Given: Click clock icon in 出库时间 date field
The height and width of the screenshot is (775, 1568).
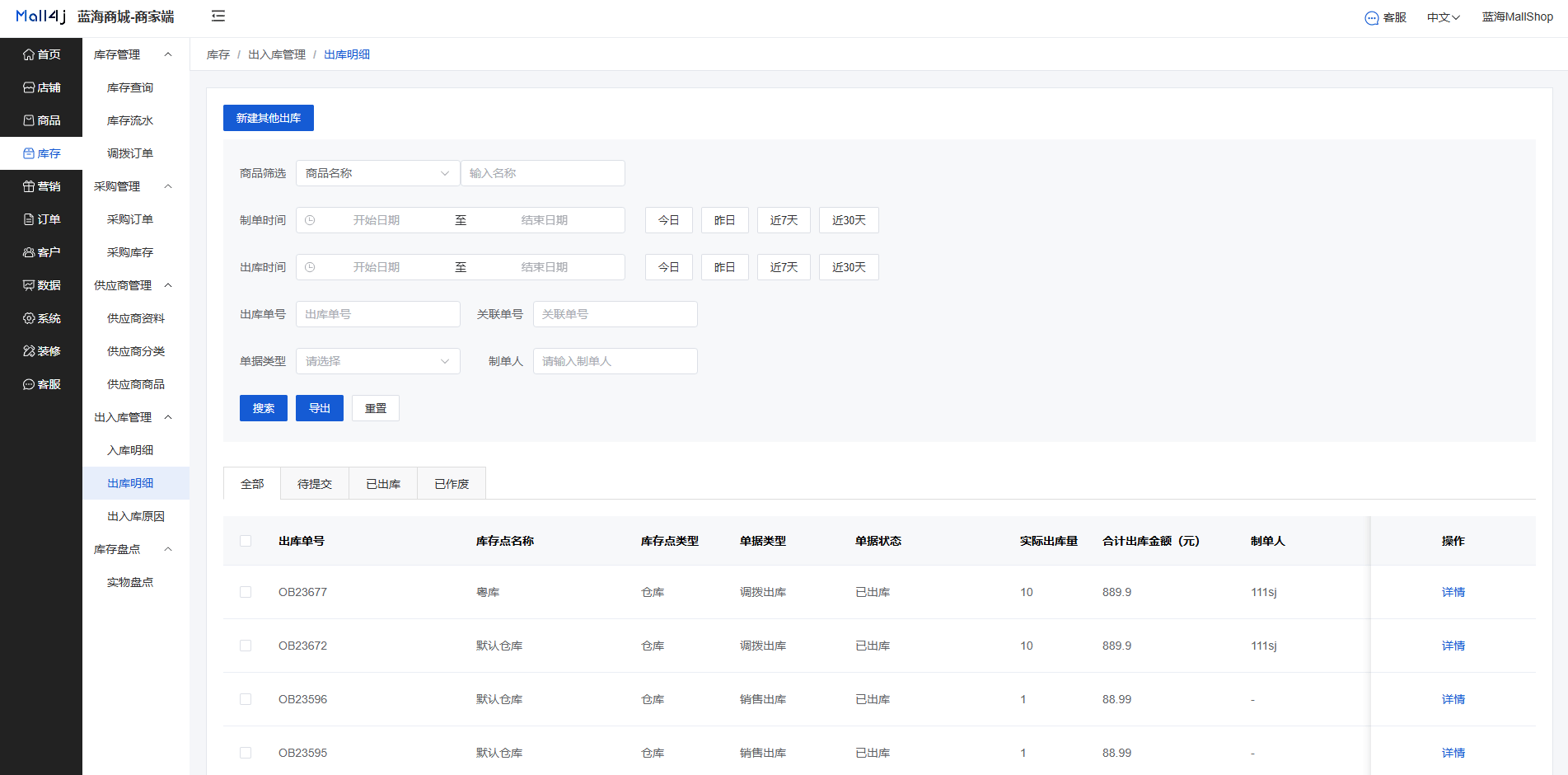Looking at the screenshot, I should click(310, 267).
